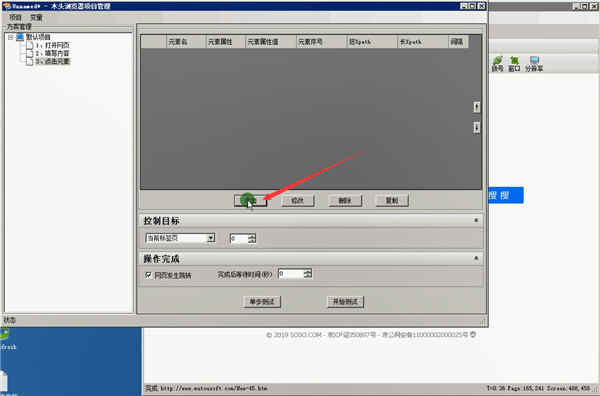Screen dimensions: 600x396
Task: Click the page icon of step 2 in the tree
Action: (29, 53)
